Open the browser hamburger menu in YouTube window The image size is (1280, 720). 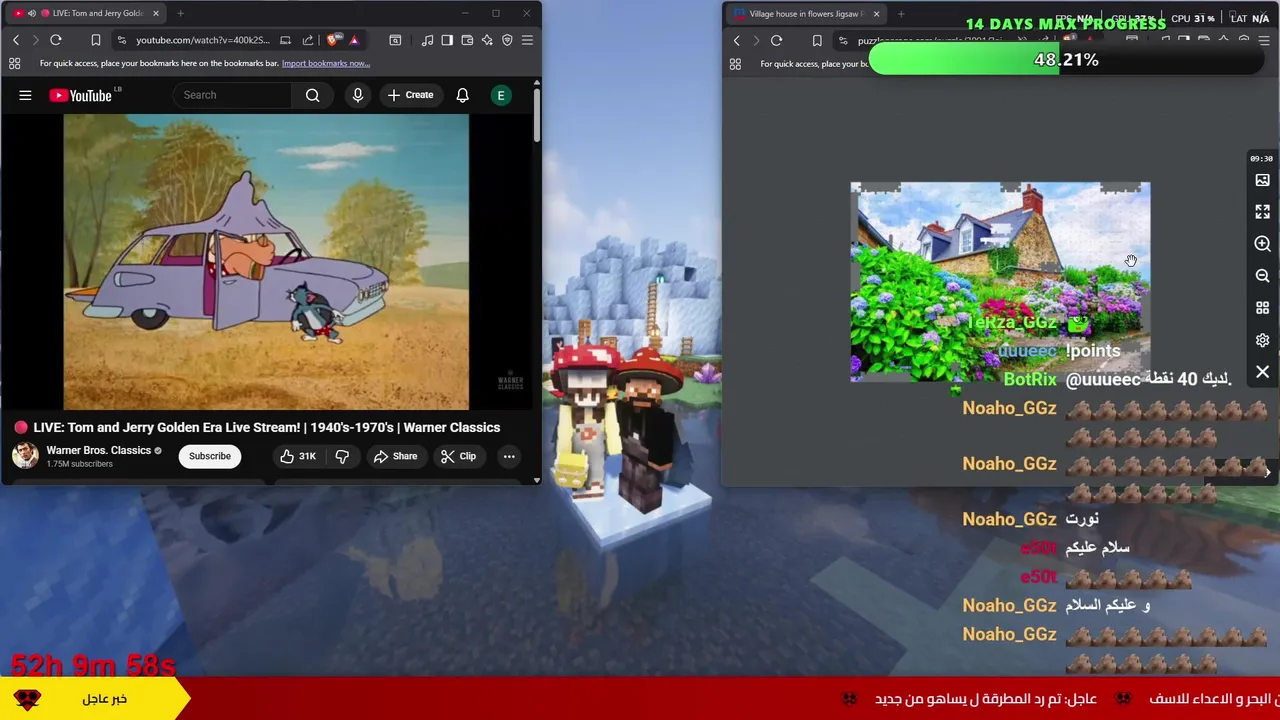tap(527, 40)
